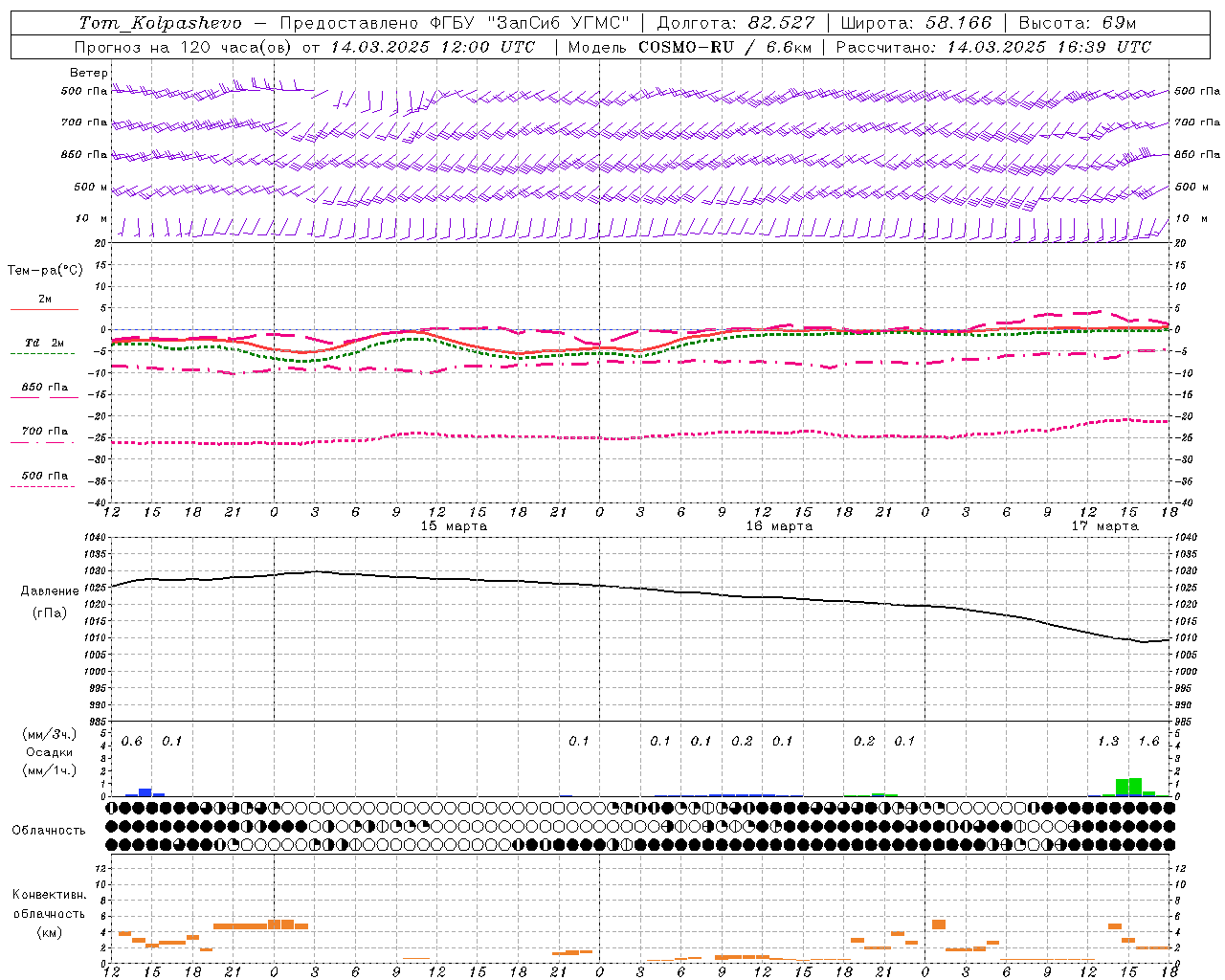Click the Осадки panel label
Screen dimensions: 1225x980
(50, 752)
